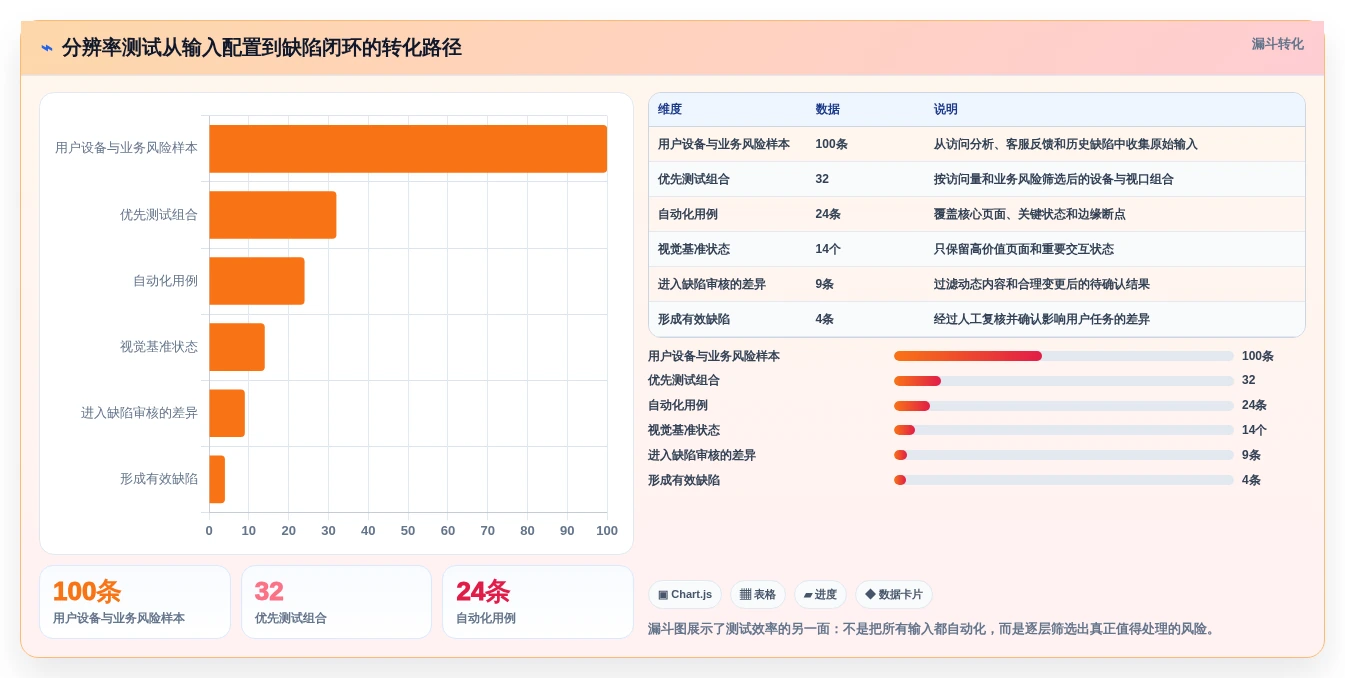Click progress bar for 自动化用例
This screenshot has width=1345, height=678.
(x=1064, y=405)
